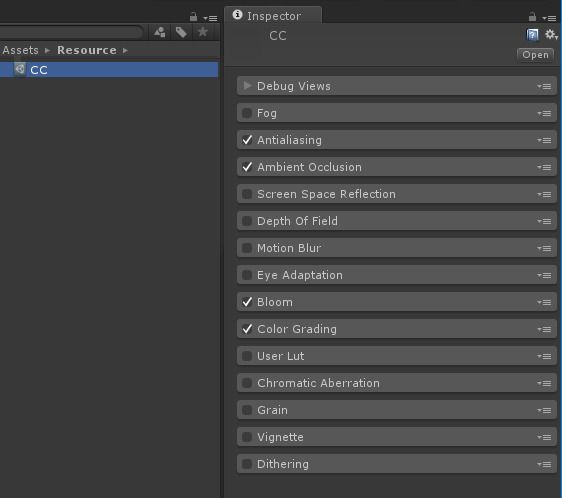Open the Grain context menu icon
Viewport: 562px width, 498px height.
point(544,411)
